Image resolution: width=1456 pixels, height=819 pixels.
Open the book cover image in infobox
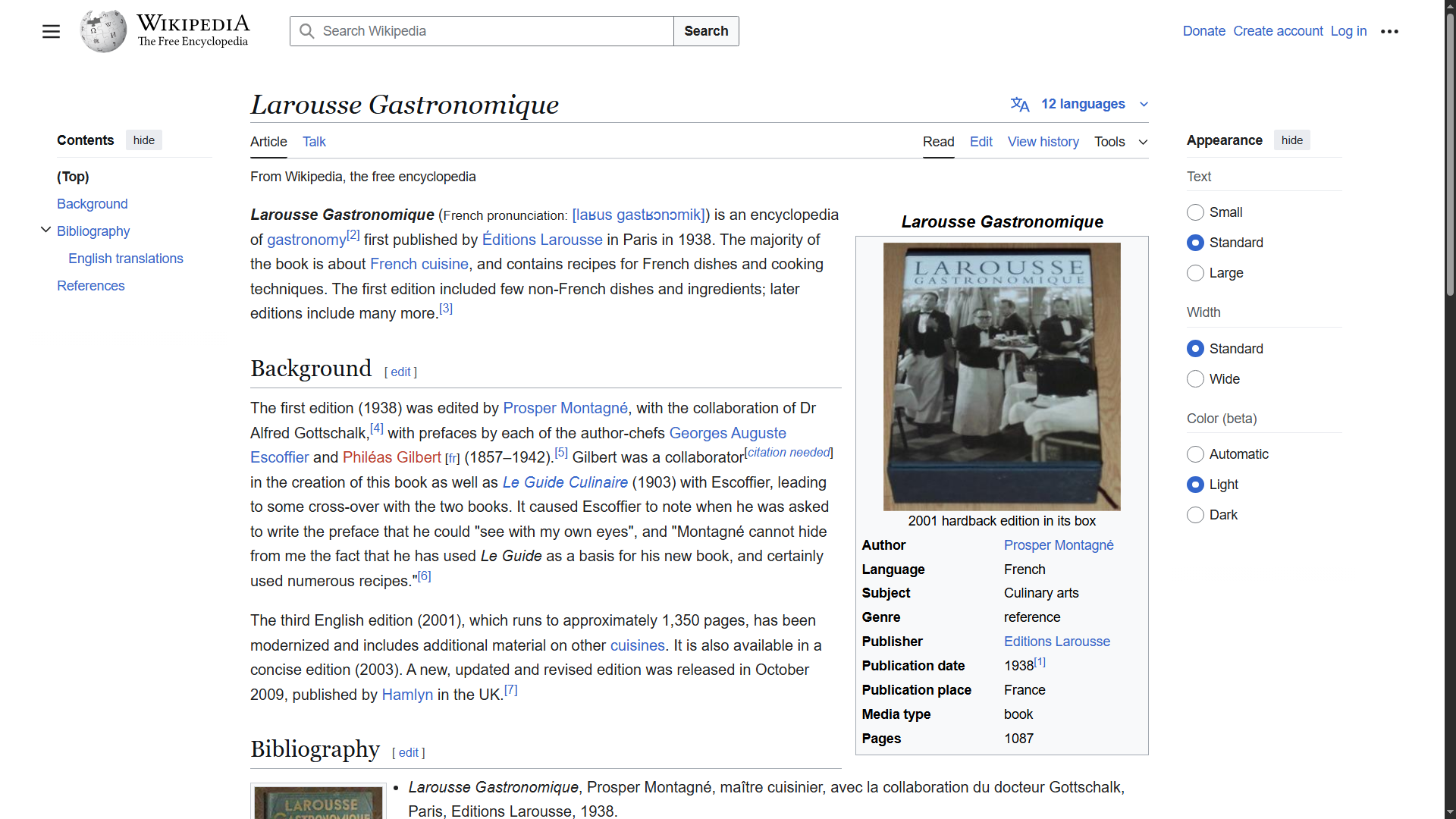tap(1002, 376)
